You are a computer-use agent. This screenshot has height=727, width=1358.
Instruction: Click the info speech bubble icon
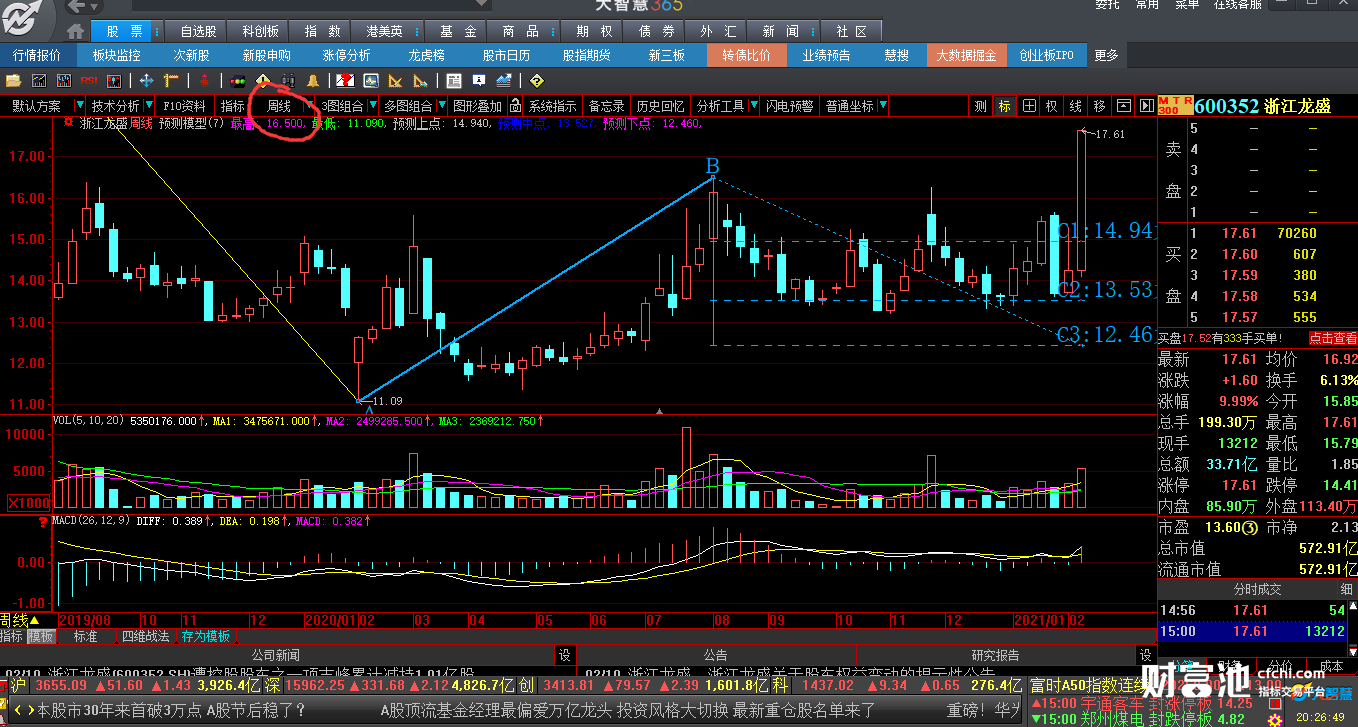pos(478,80)
